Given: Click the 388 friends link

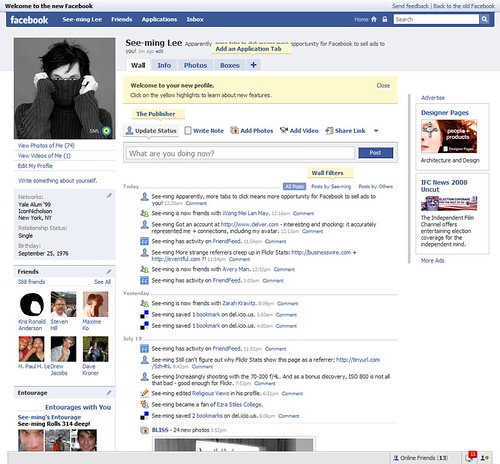Looking at the screenshot, I should pos(31,282).
